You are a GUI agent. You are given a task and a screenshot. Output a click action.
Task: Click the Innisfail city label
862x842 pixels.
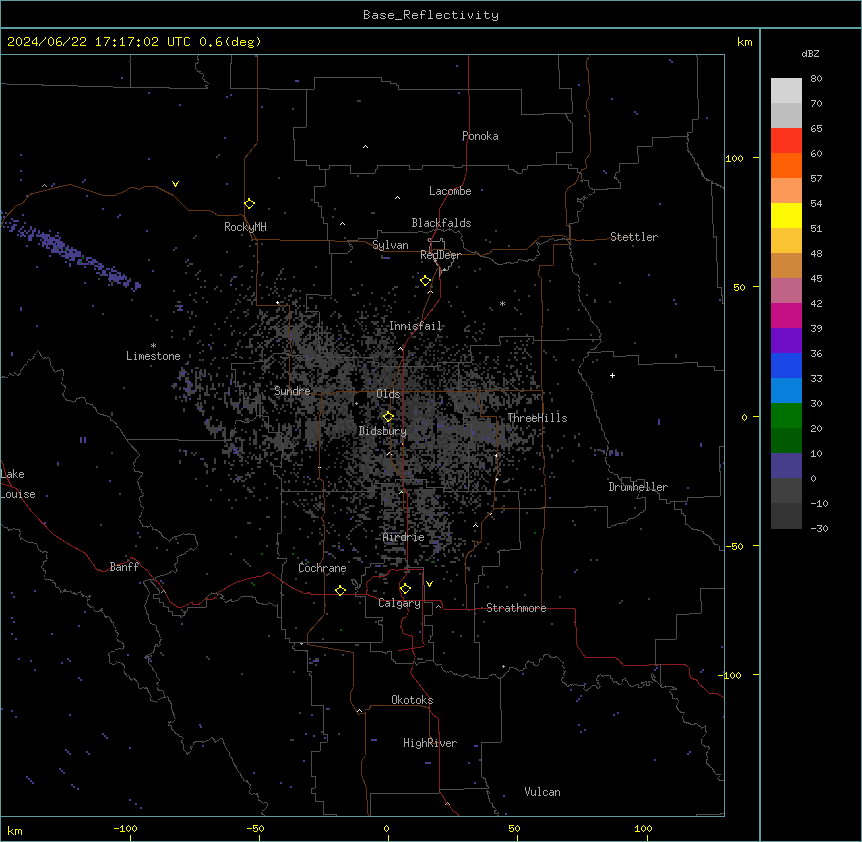pos(415,326)
